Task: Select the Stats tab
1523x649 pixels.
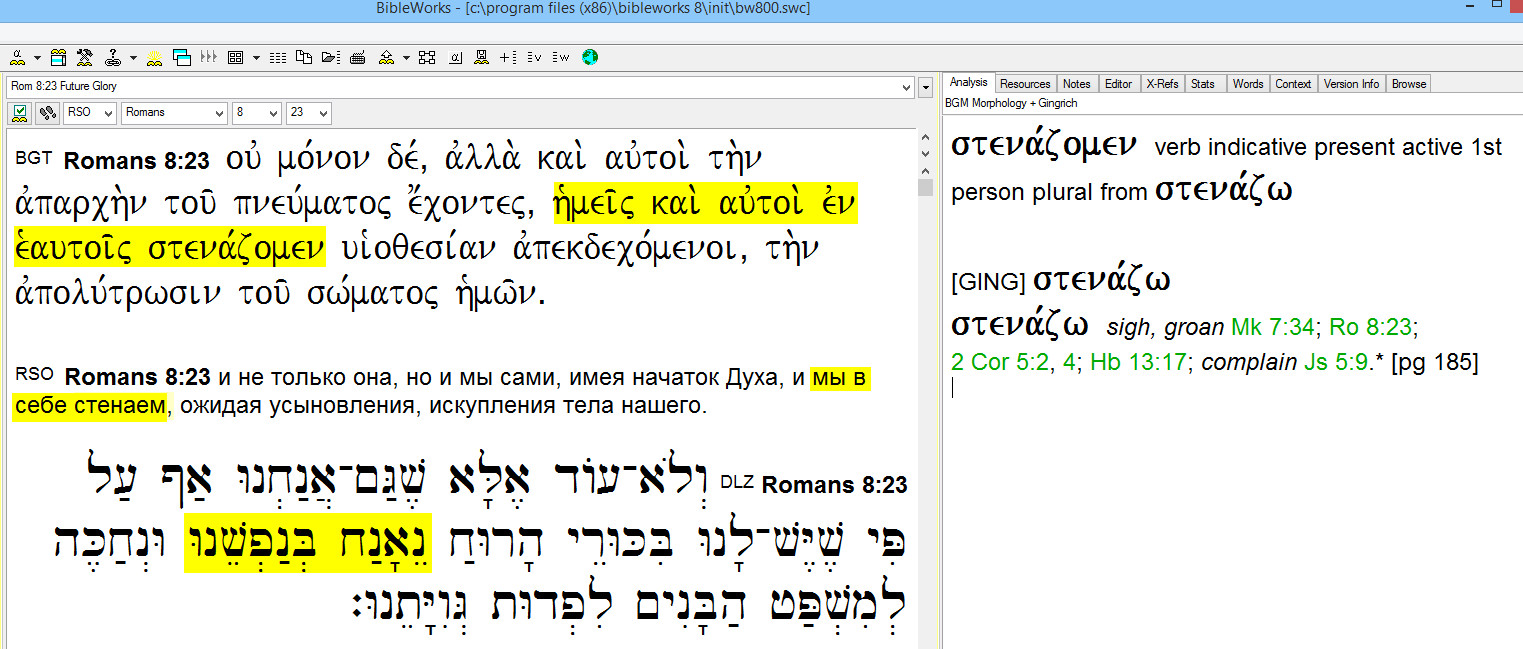Action: (x=1203, y=84)
